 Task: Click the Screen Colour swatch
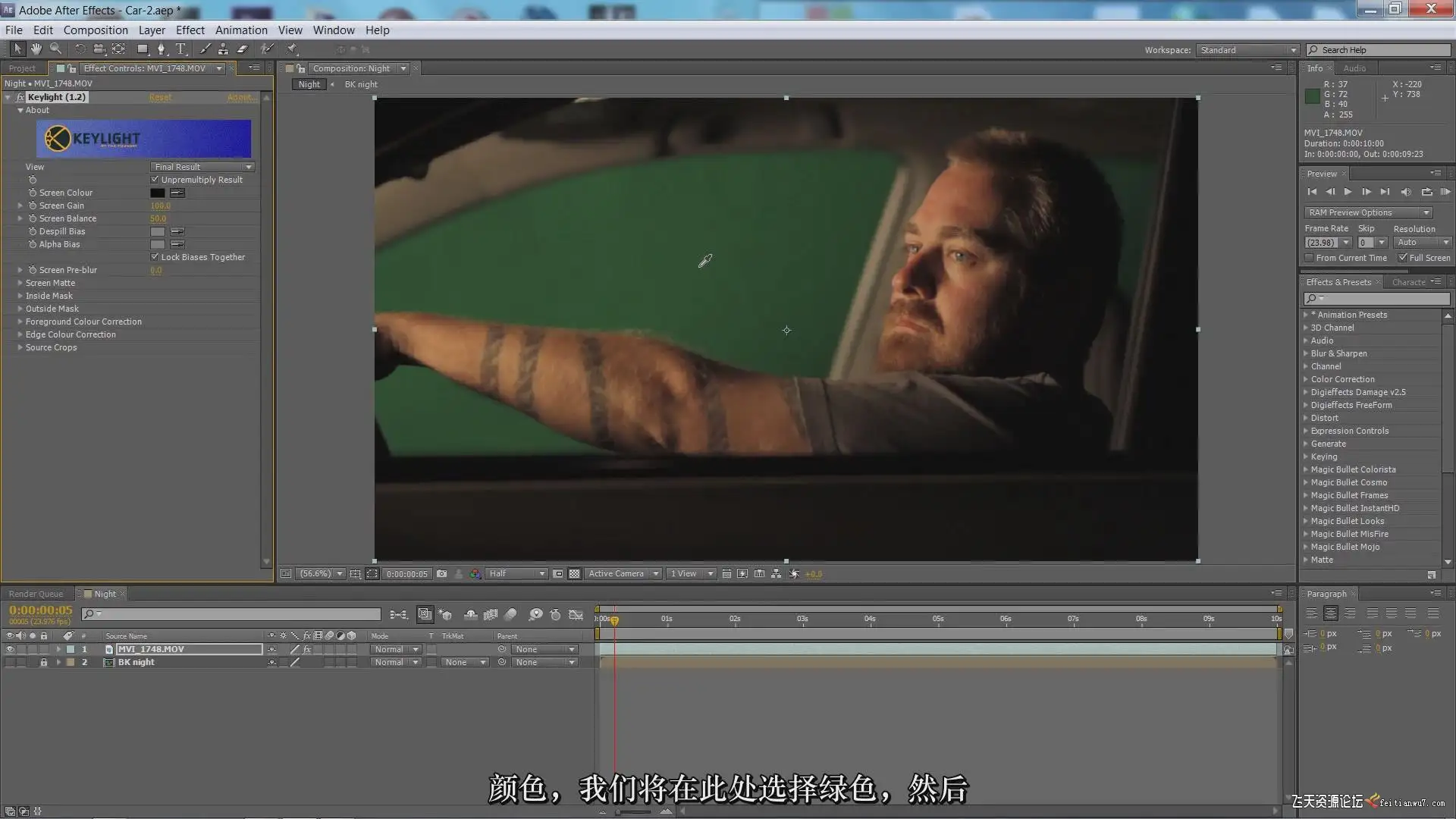click(157, 193)
